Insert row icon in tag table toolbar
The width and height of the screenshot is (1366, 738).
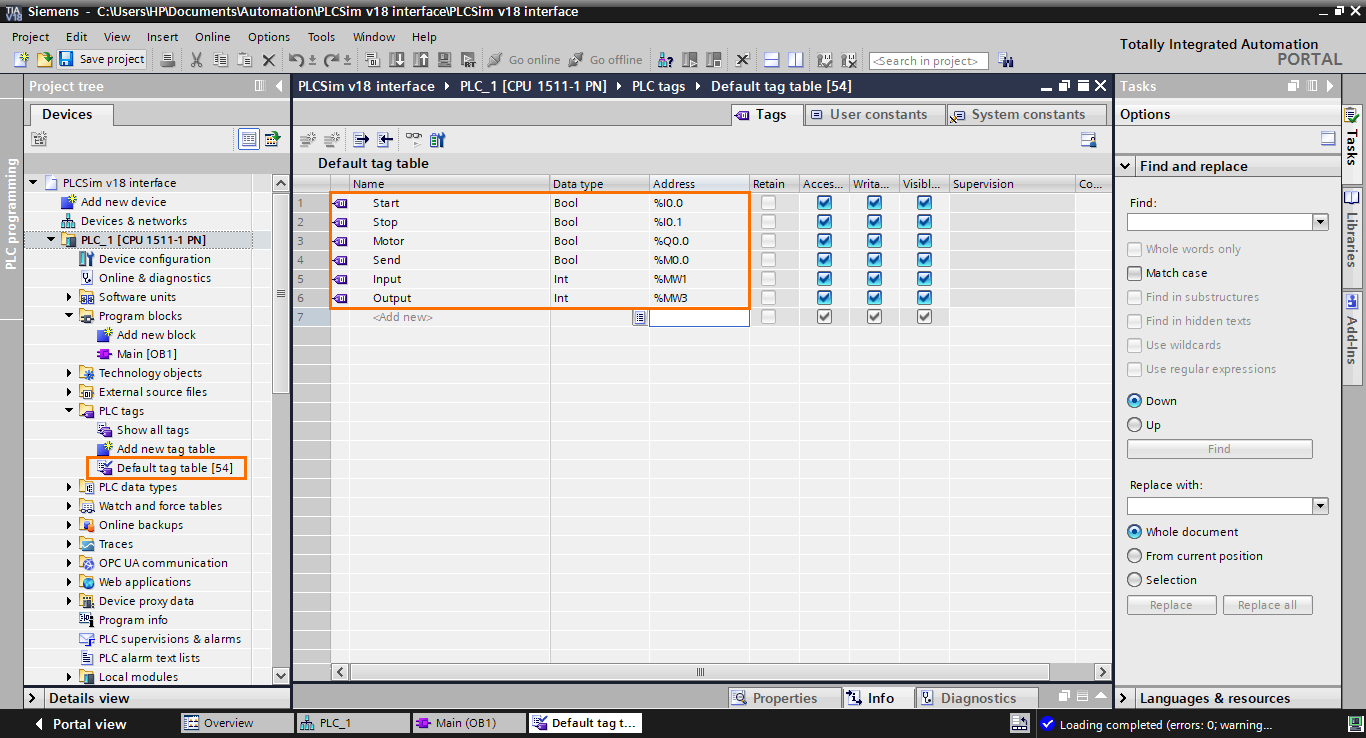[308, 140]
